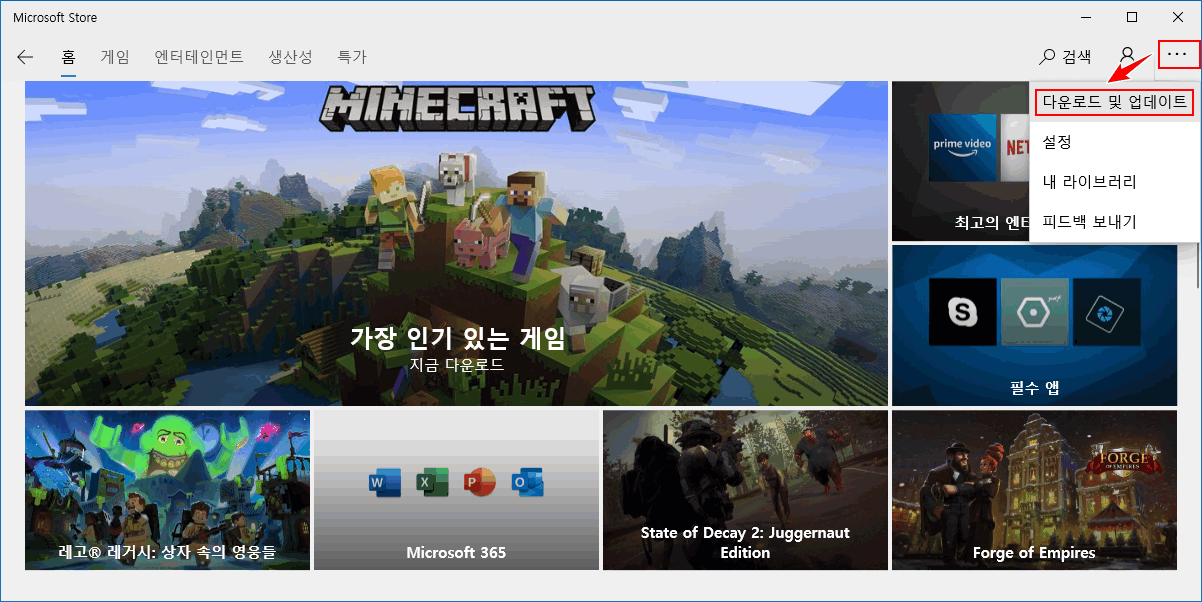Click the Skype app icon
Viewport: 1202px width, 602px height.
coord(963,312)
